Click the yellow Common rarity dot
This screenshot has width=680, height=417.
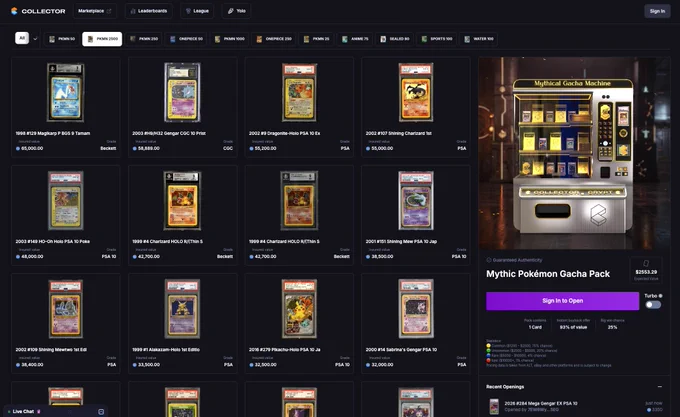click(488, 346)
